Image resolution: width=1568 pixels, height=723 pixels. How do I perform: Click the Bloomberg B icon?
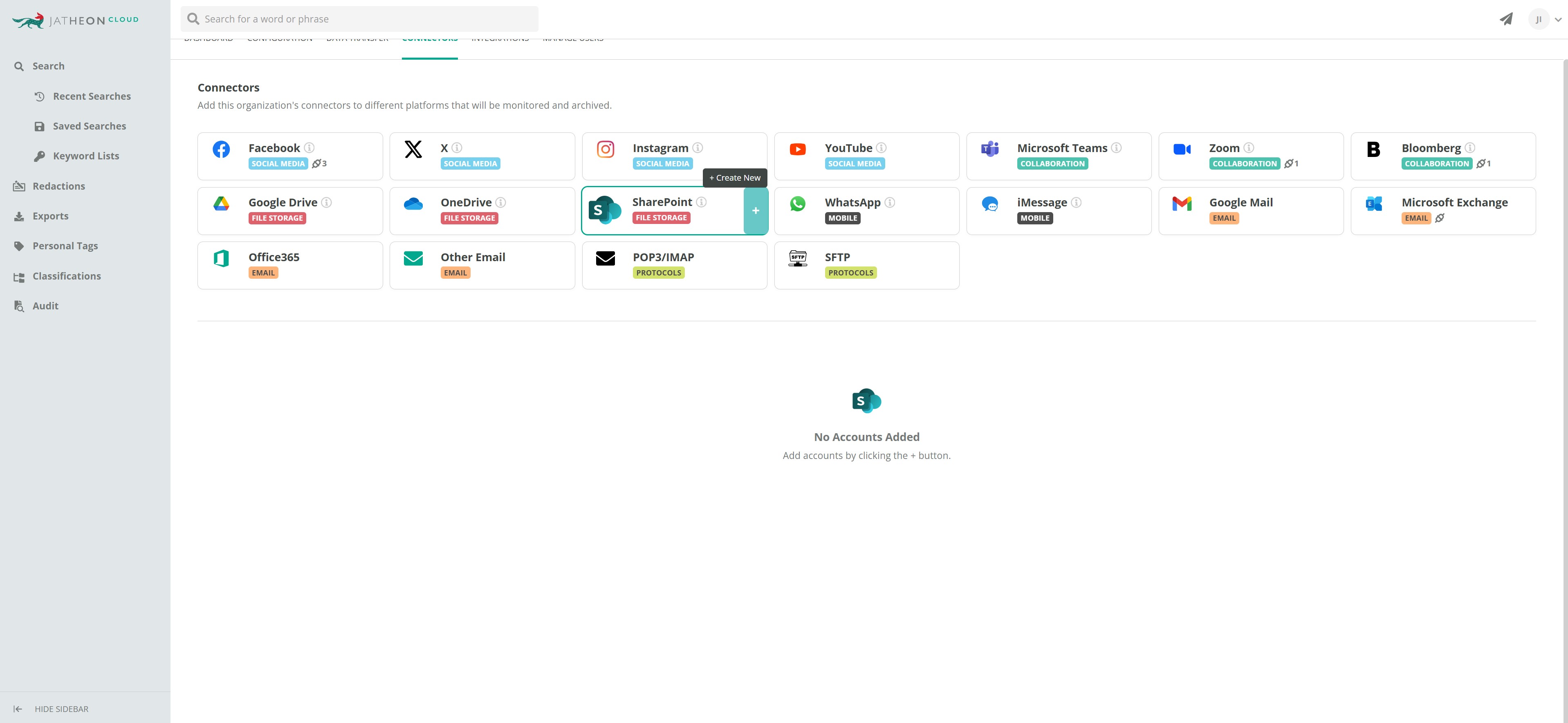1374,149
